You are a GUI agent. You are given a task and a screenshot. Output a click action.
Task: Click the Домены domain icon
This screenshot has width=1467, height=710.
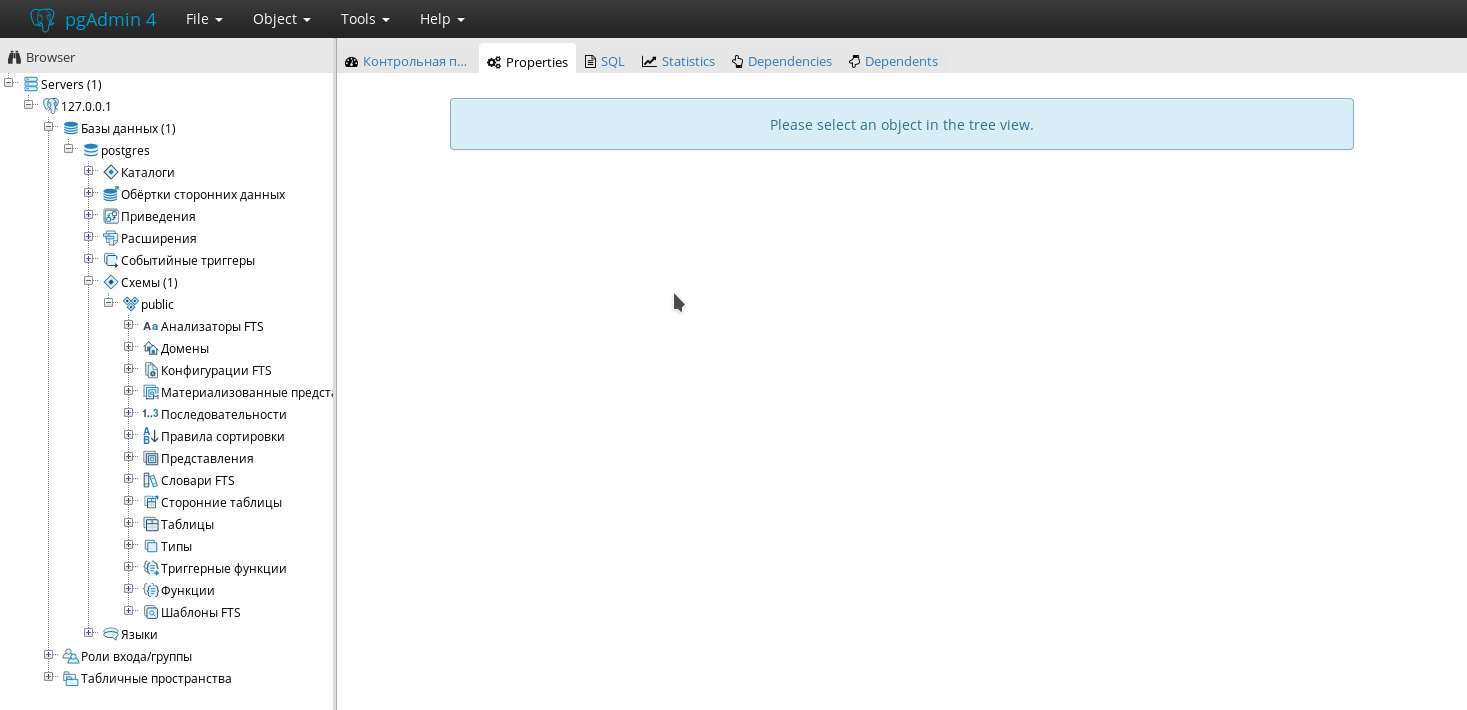[151, 349]
